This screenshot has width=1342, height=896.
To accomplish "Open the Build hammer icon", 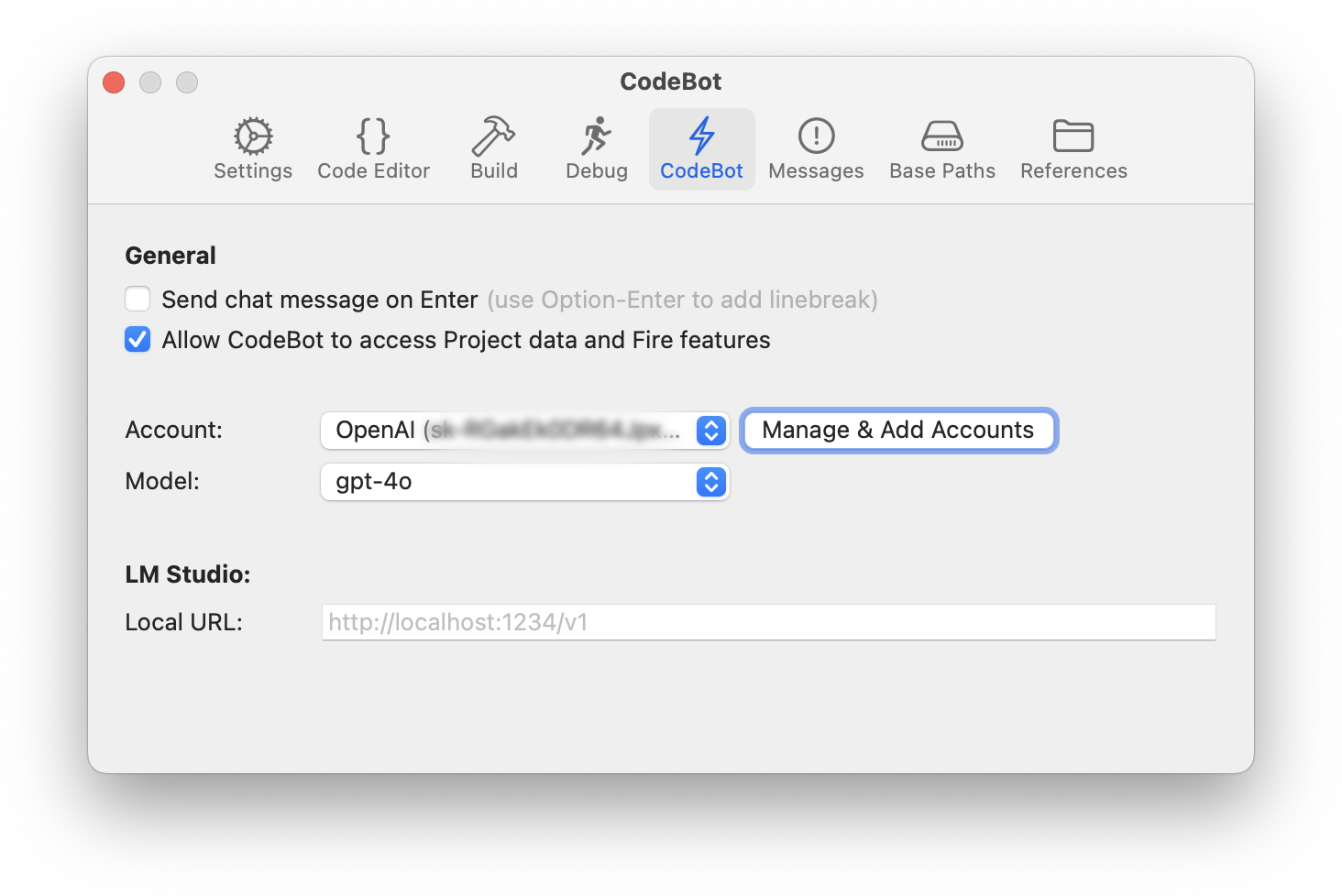I will pos(494,137).
